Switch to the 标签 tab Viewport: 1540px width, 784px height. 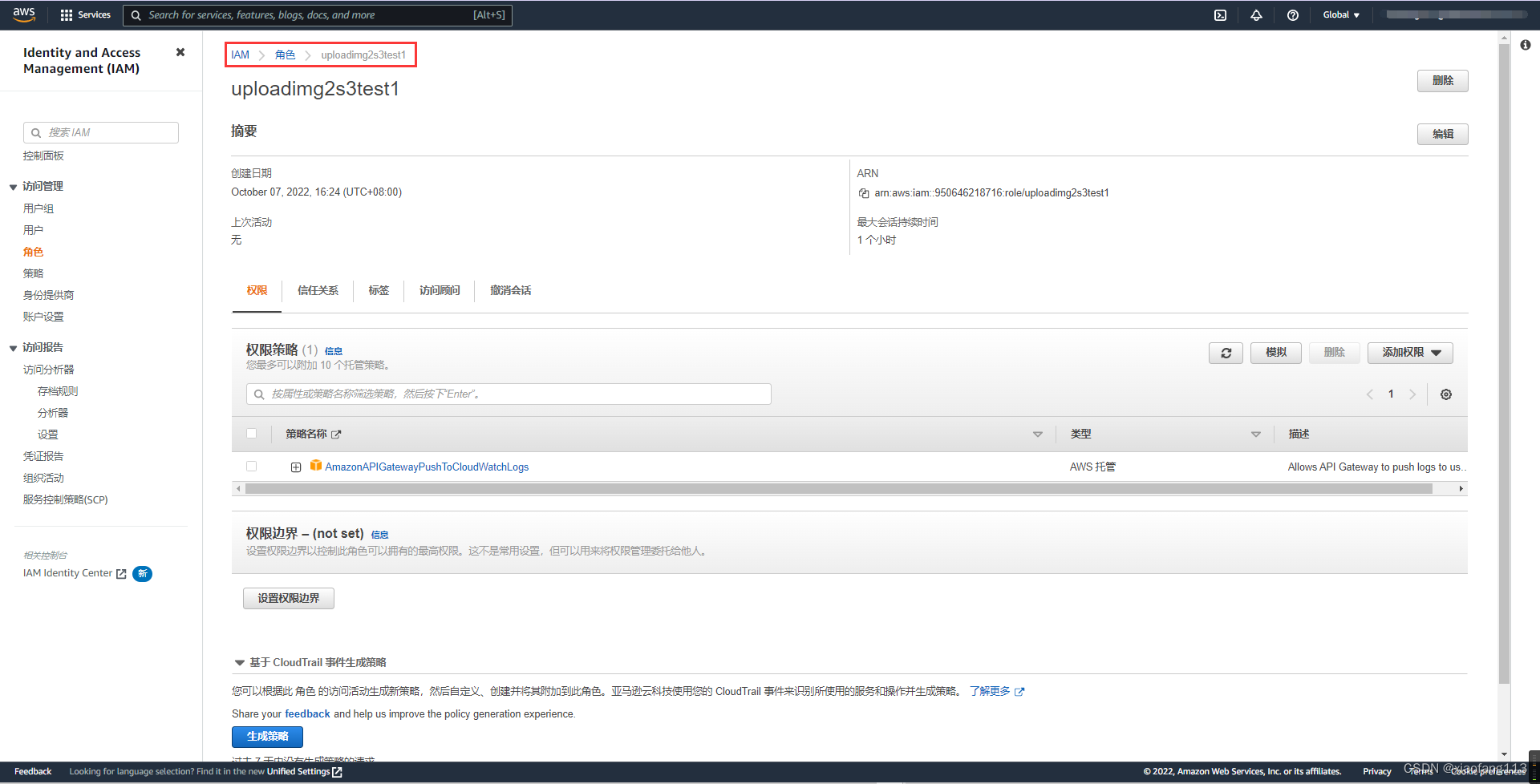[x=379, y=290]
